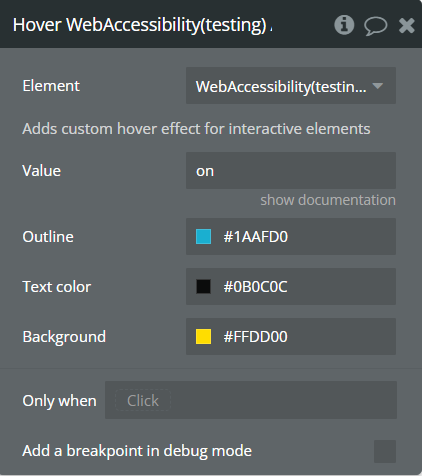This screenshot has height=476, width=422.
Task: Click the "Add a breakpoint in debug mode" label
Action: (x=137, y=451)
